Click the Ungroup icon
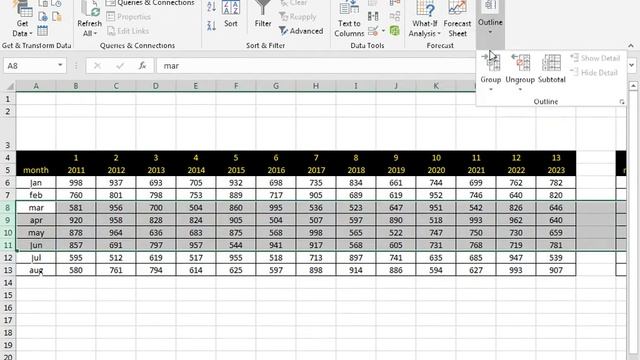Image resolution: width=640 pixels, height=360 pixels. [520, 63]
